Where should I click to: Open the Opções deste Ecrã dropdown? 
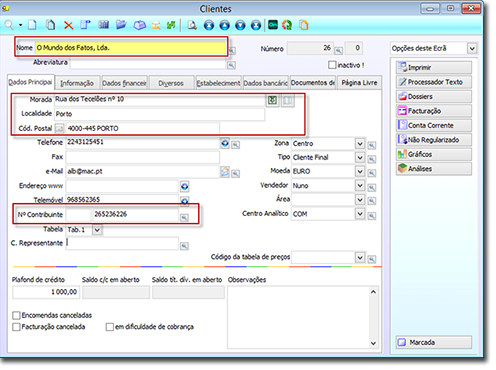tap(472, 49)
